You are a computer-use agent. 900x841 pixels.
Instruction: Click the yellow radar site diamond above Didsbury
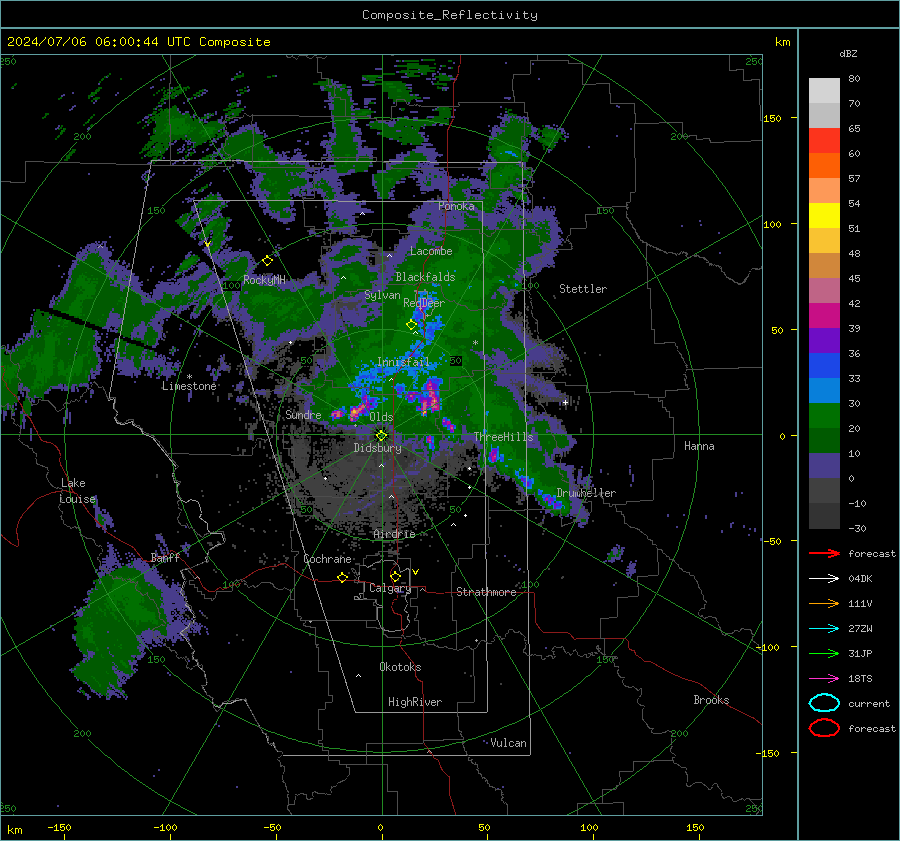tap(381, 436)
